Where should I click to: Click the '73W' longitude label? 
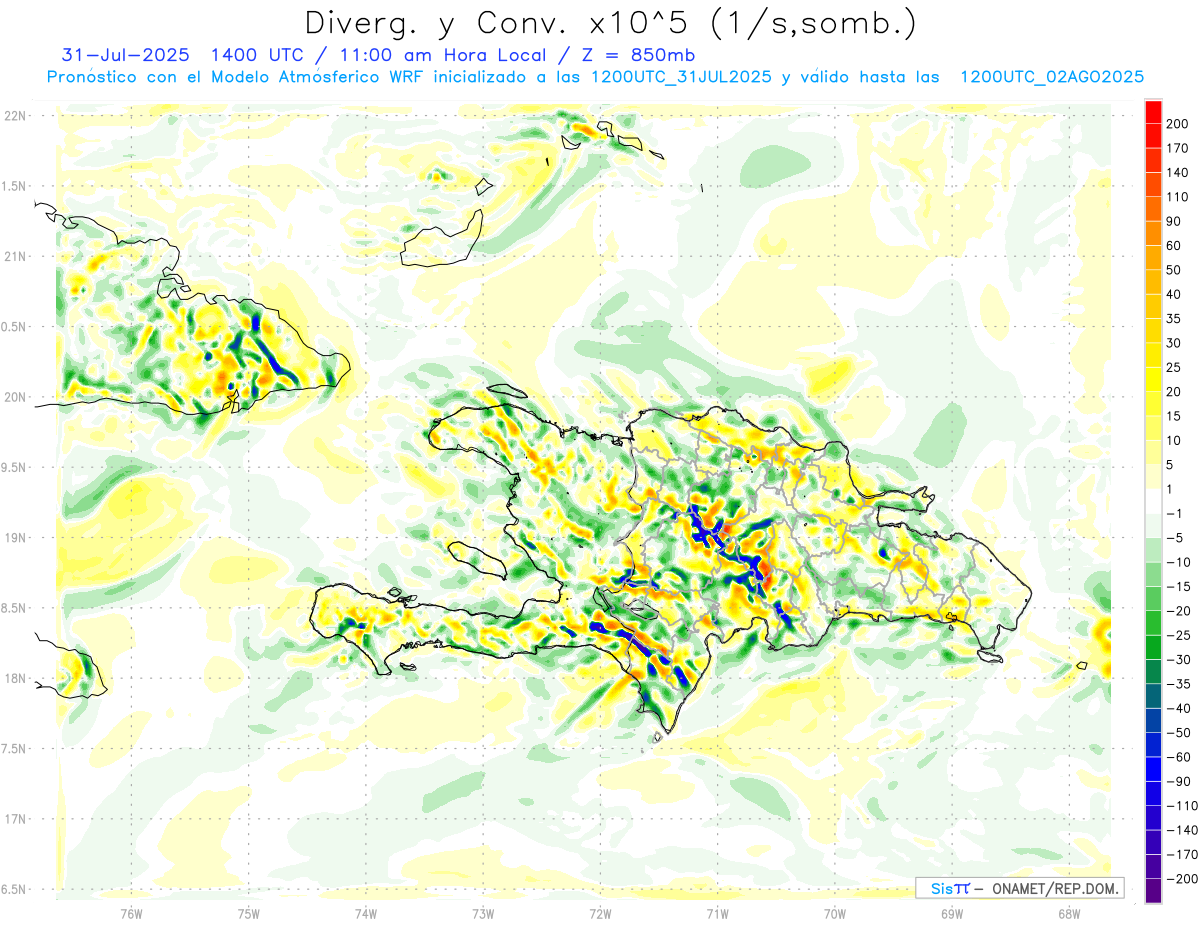click(483, 913)
